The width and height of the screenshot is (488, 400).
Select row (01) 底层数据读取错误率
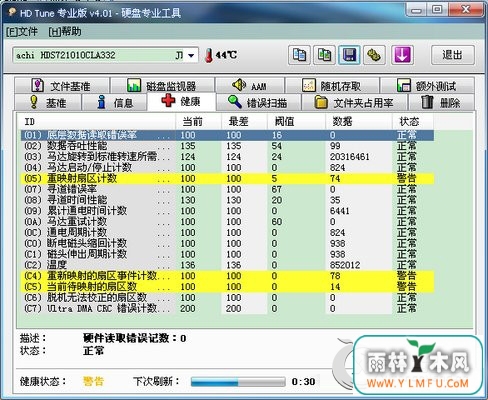227,135
